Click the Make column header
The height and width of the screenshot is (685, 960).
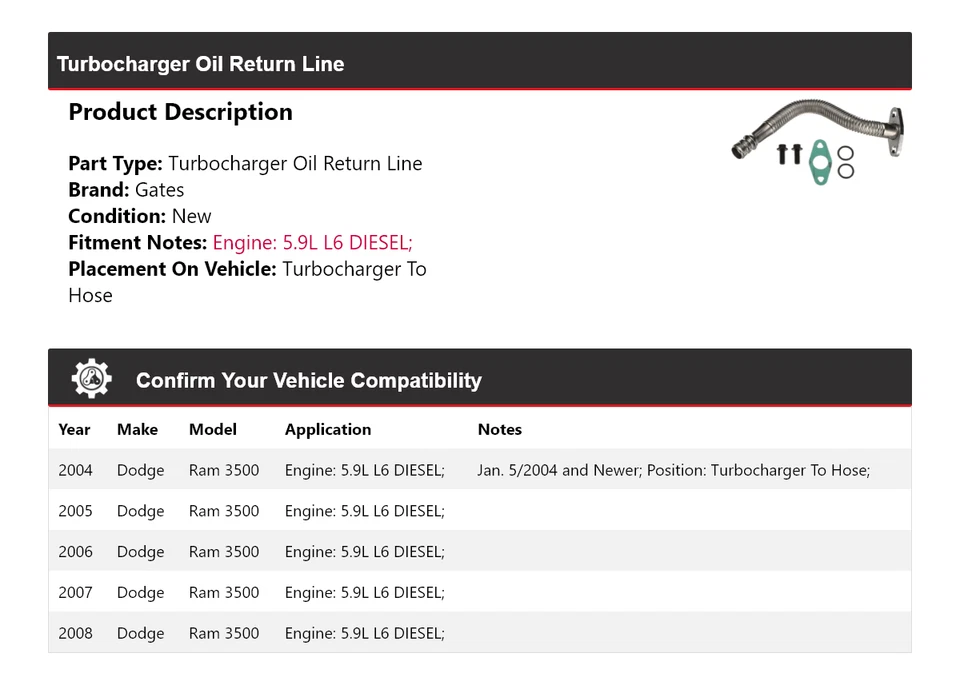coord(137,429)
